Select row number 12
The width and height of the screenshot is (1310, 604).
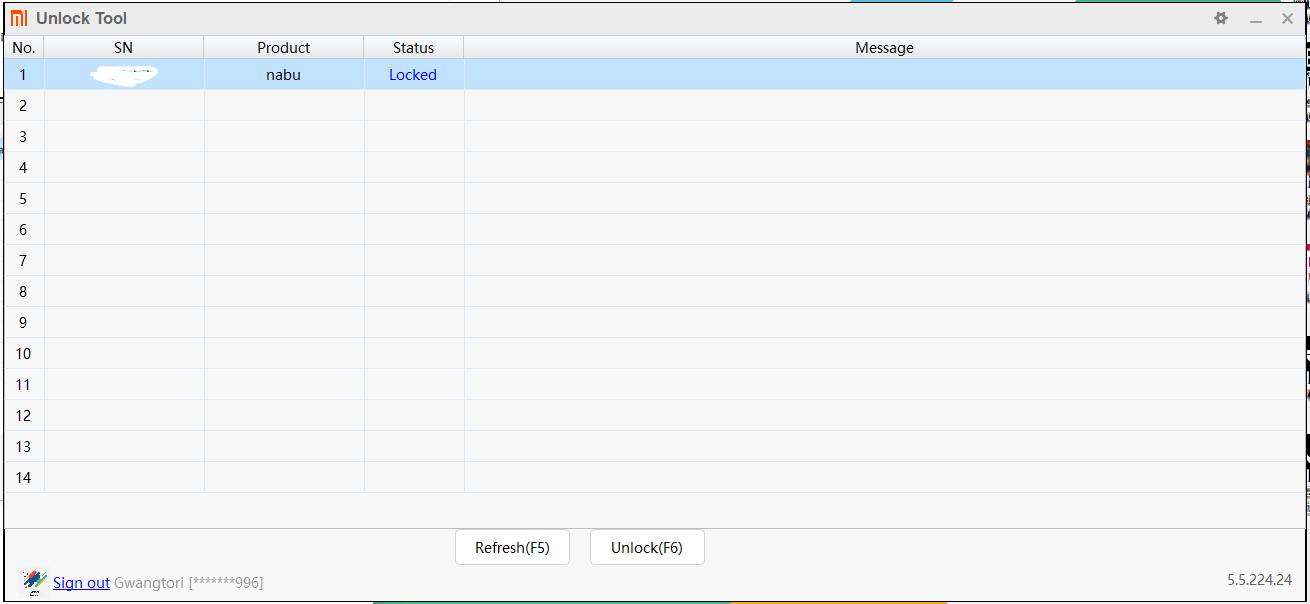tap(24, 415)
